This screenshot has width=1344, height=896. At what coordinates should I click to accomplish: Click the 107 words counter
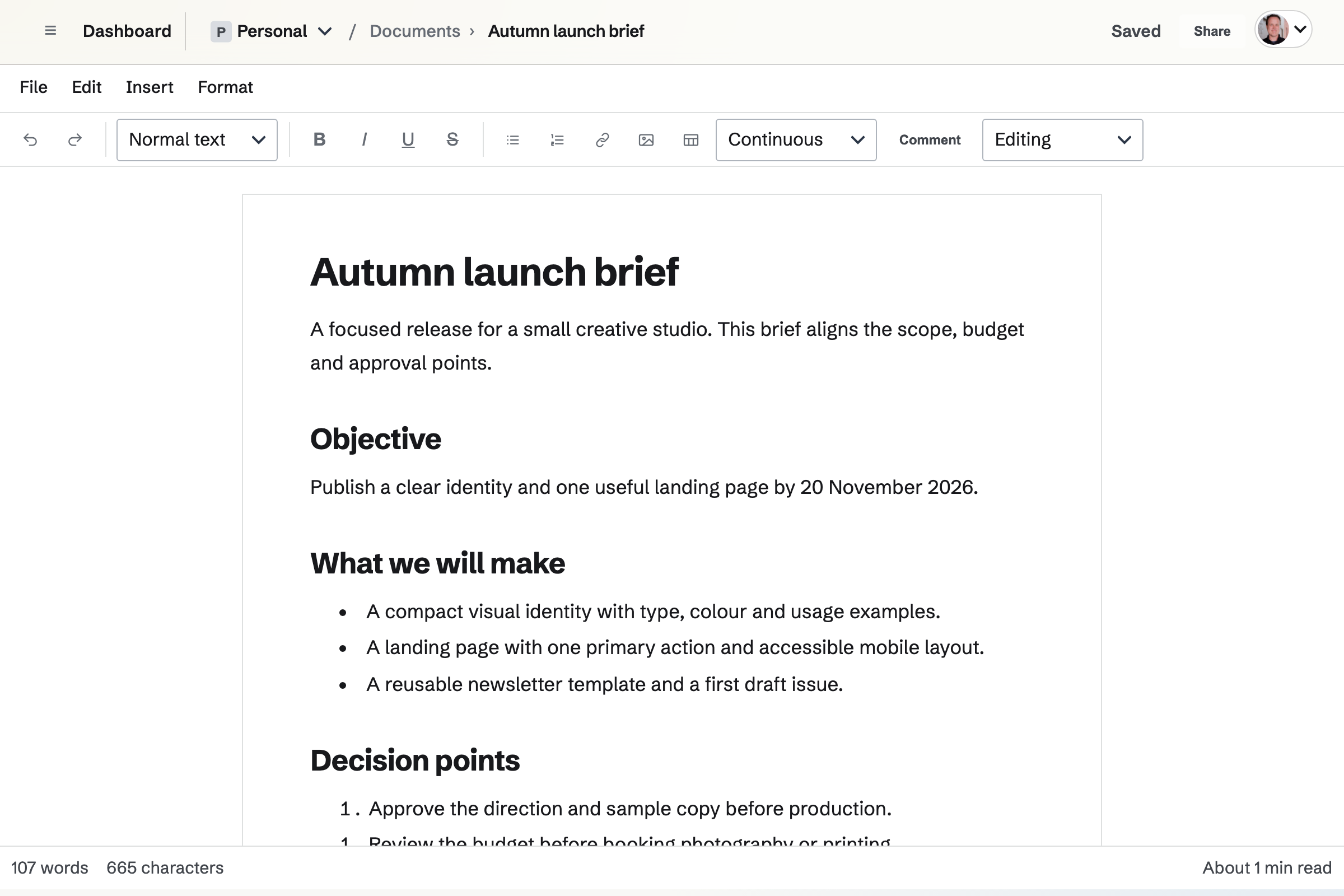point(50,868)
